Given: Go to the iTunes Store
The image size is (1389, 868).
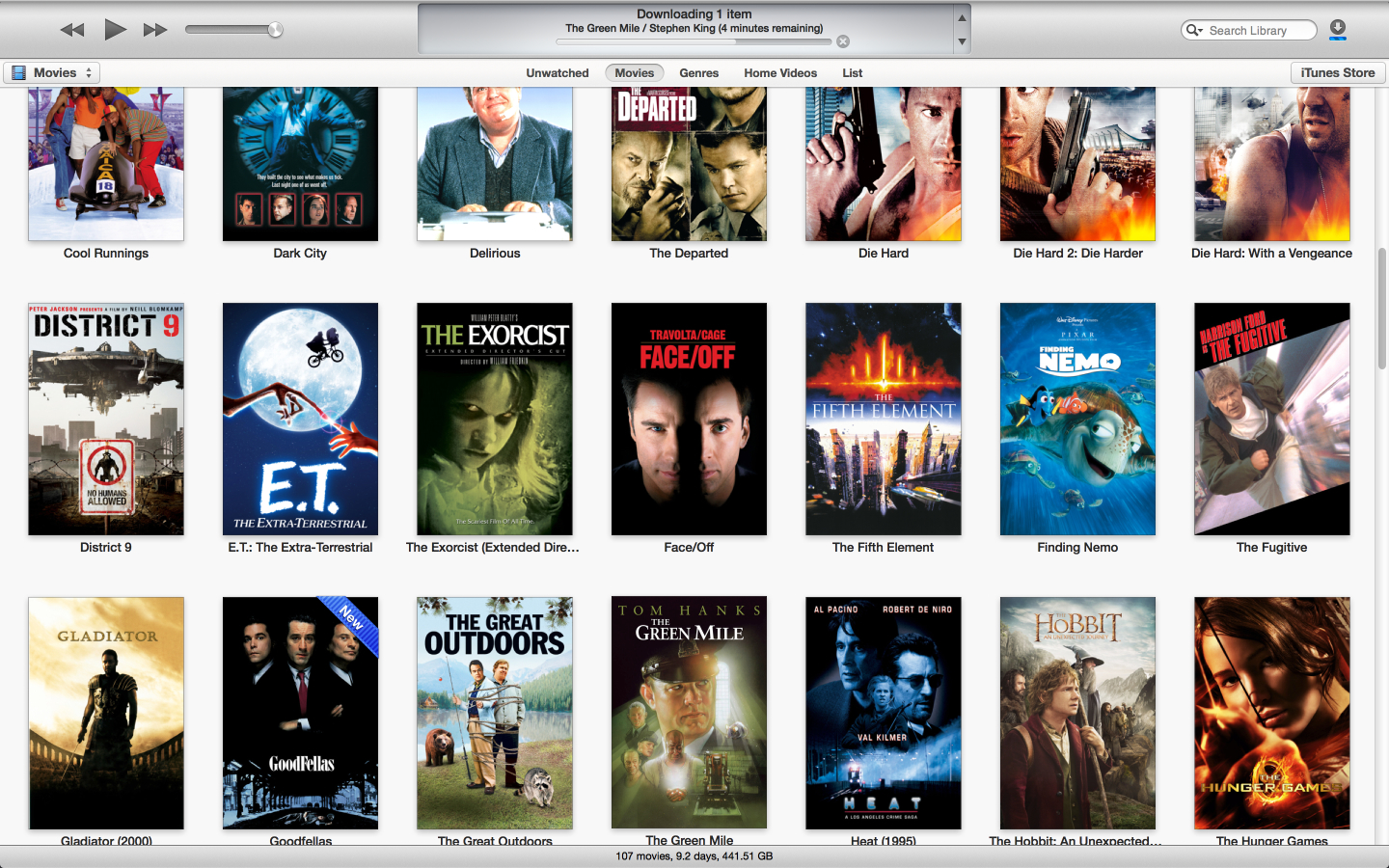Looking at the screenshot, I should pos(1338,72).
